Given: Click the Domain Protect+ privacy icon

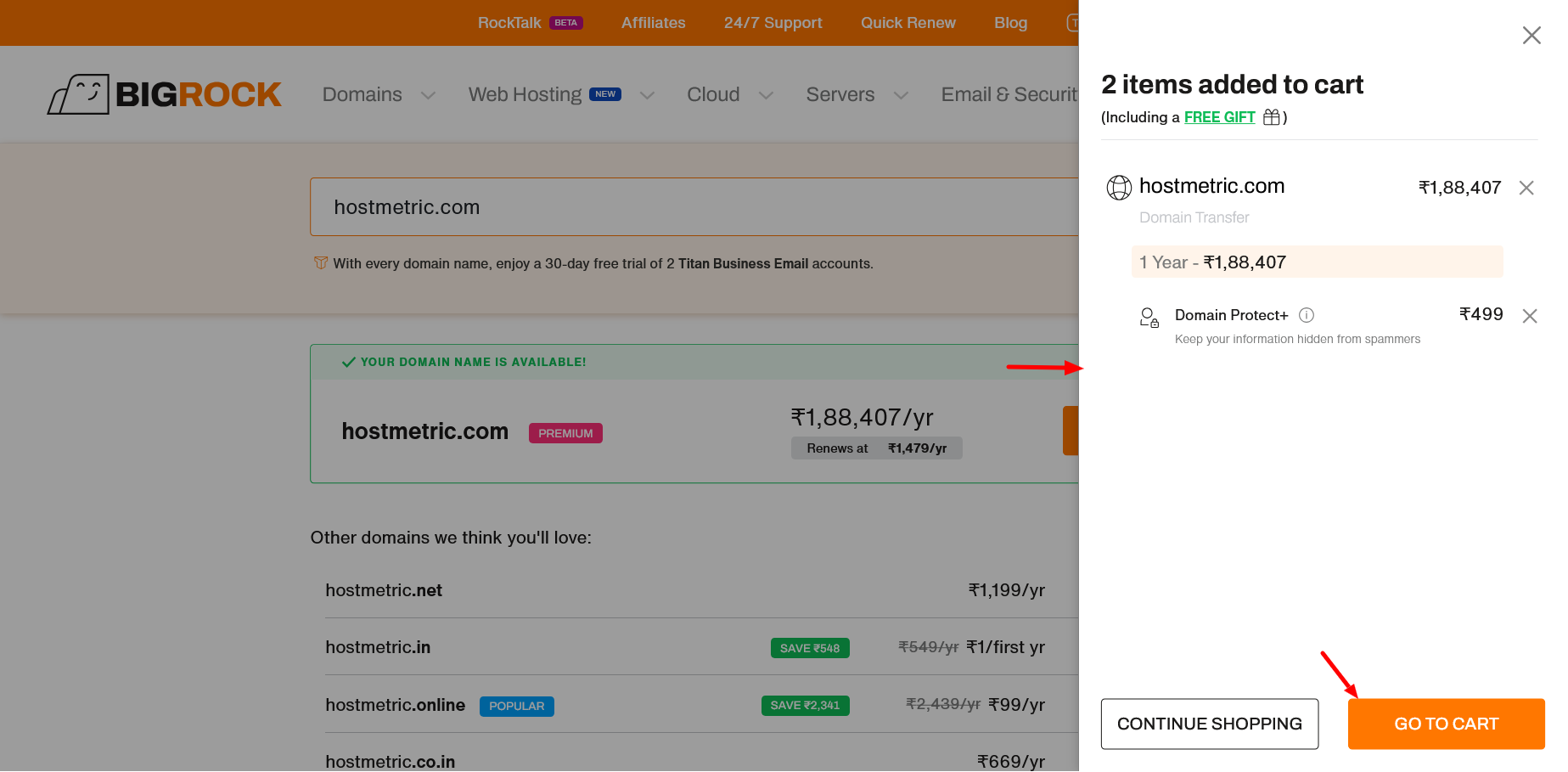Looking at the screenshot, I should pyautogui.click(x=1149, y=318).
